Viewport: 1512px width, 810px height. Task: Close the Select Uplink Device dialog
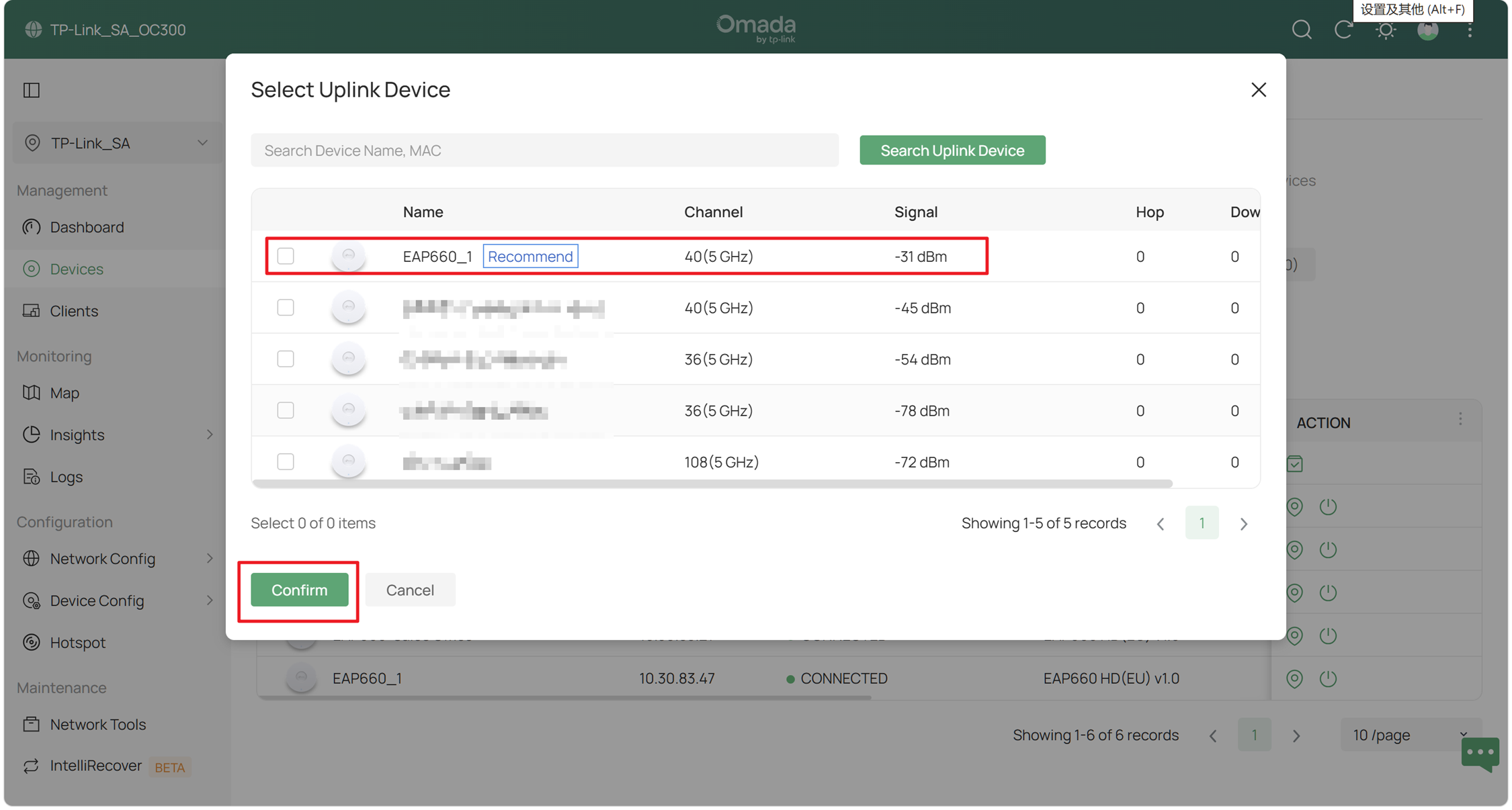point(1258,90)
